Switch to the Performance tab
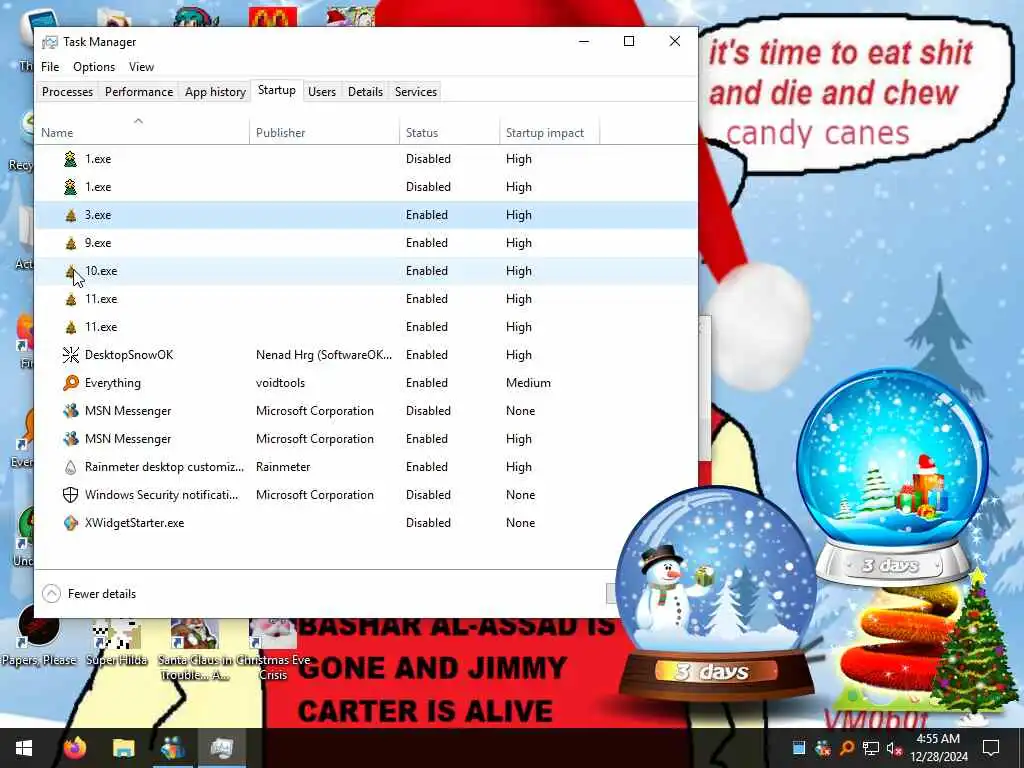The height and width of the screenshot is (768, 1024). [139, 91]
